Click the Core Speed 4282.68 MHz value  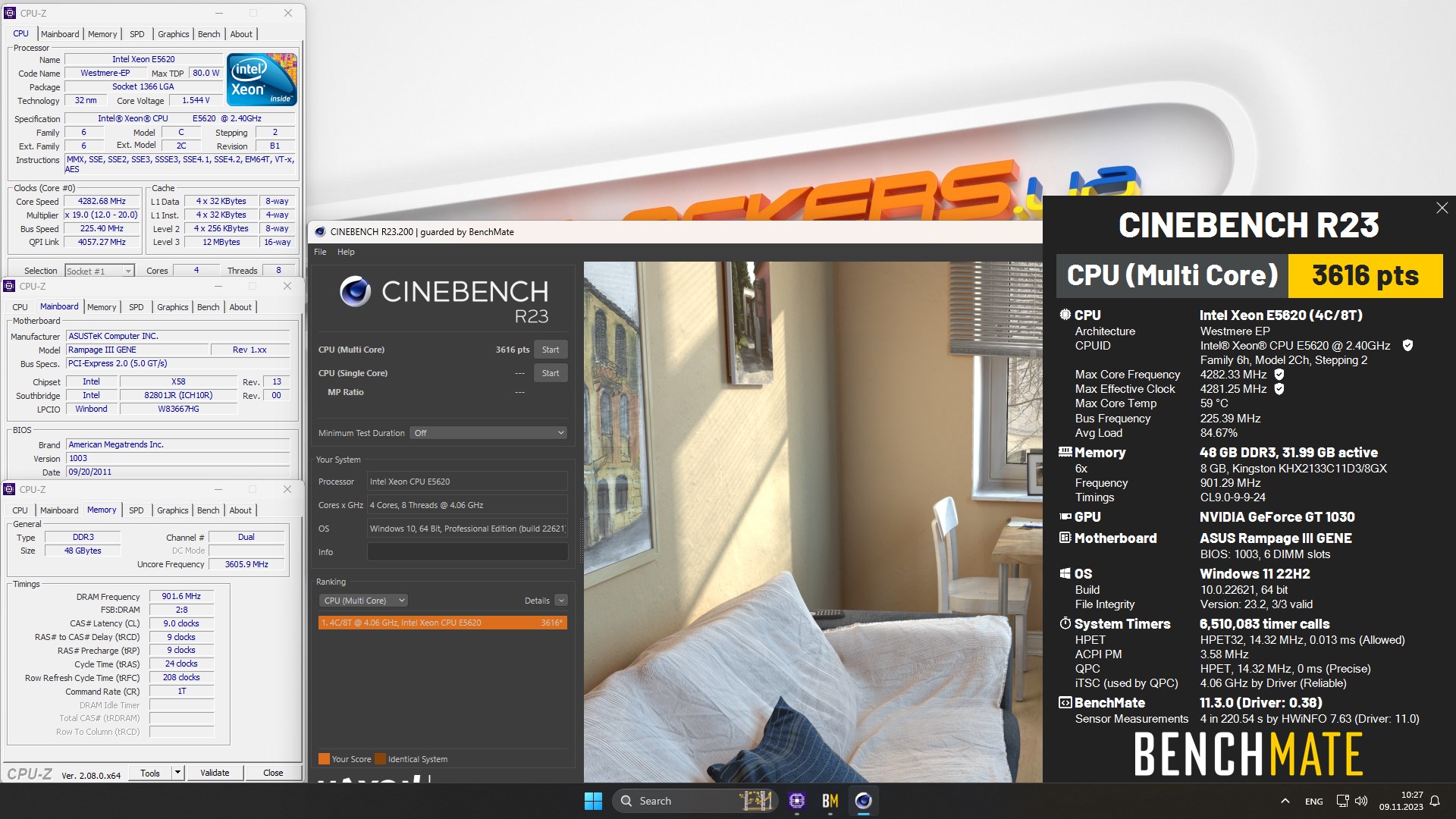click(102, 202)
